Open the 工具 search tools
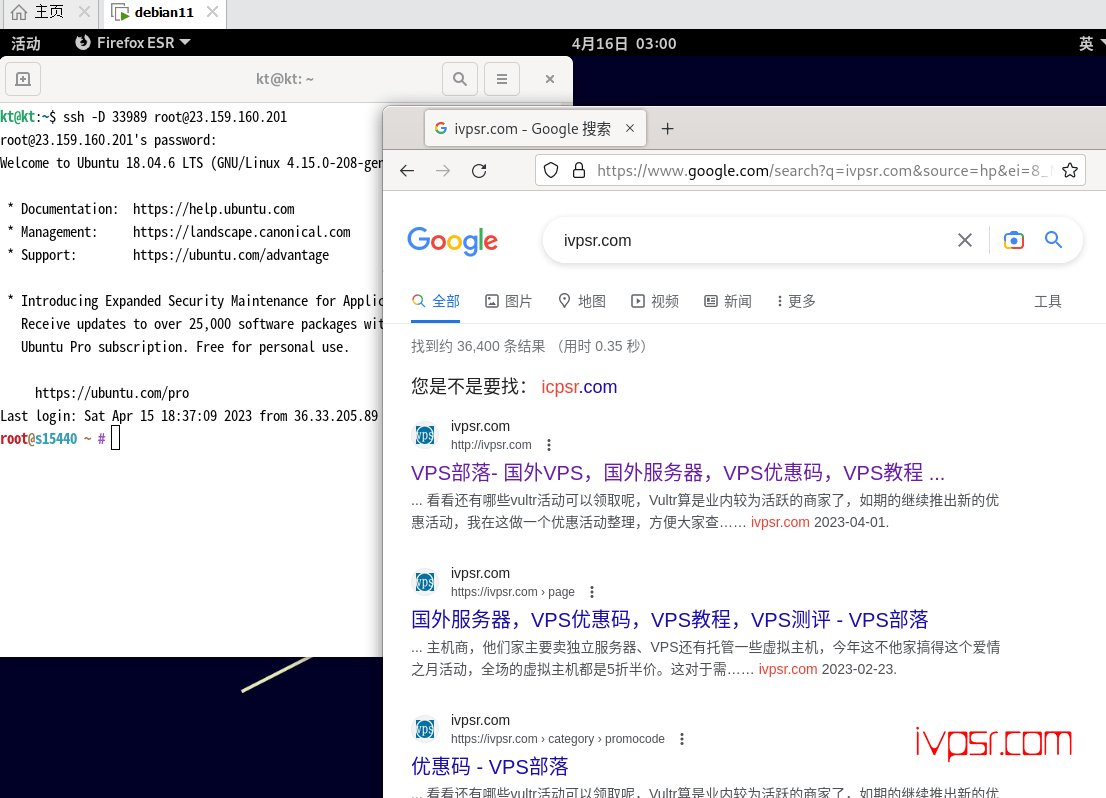The image size is (1106, 798). click(1047, 302)
